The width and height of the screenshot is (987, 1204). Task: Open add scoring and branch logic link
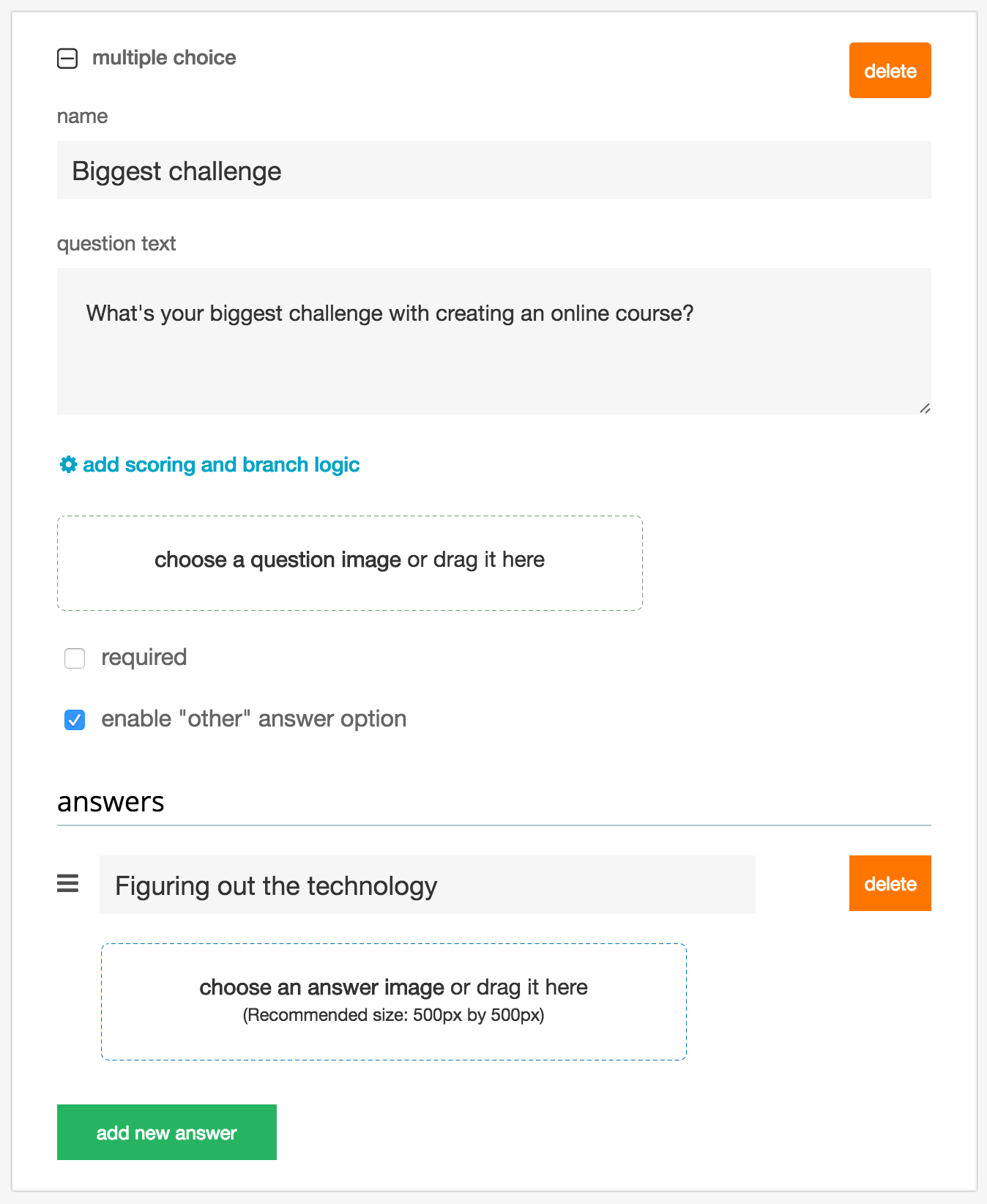pyautogui.click(x=220, y=464)
